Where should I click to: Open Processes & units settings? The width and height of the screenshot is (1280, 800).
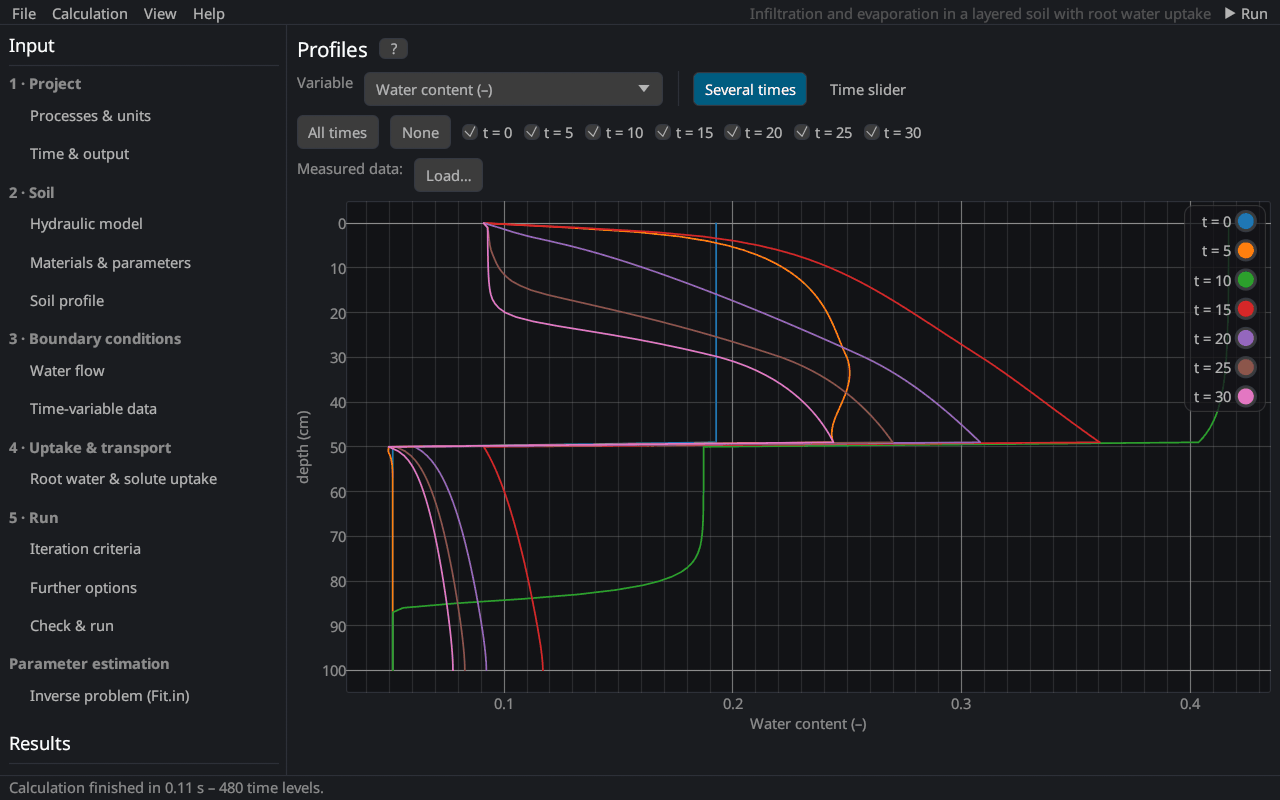[90, 115]
